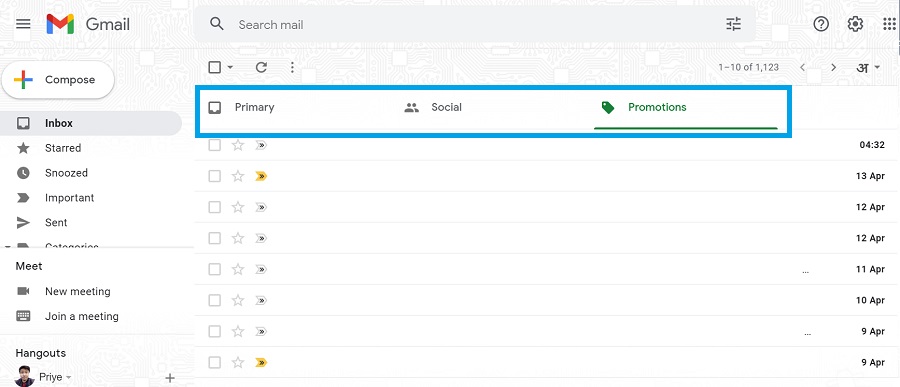The image size is (900, 387).
Task: Click the Compose button
Action: pos(58,80)
